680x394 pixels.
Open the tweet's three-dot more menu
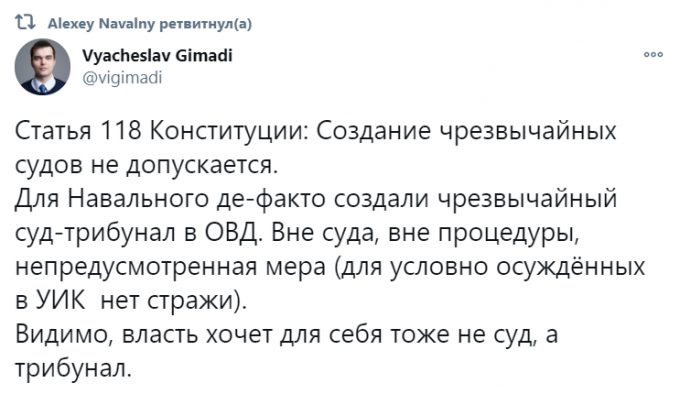(x=653, y=55)
